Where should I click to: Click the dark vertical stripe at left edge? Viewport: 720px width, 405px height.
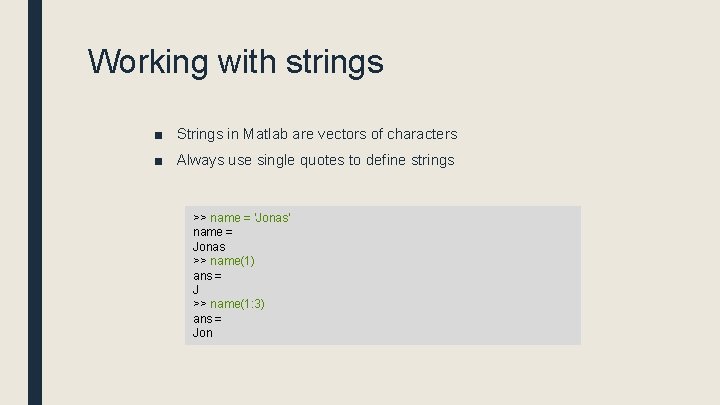[x=35, y=200]
